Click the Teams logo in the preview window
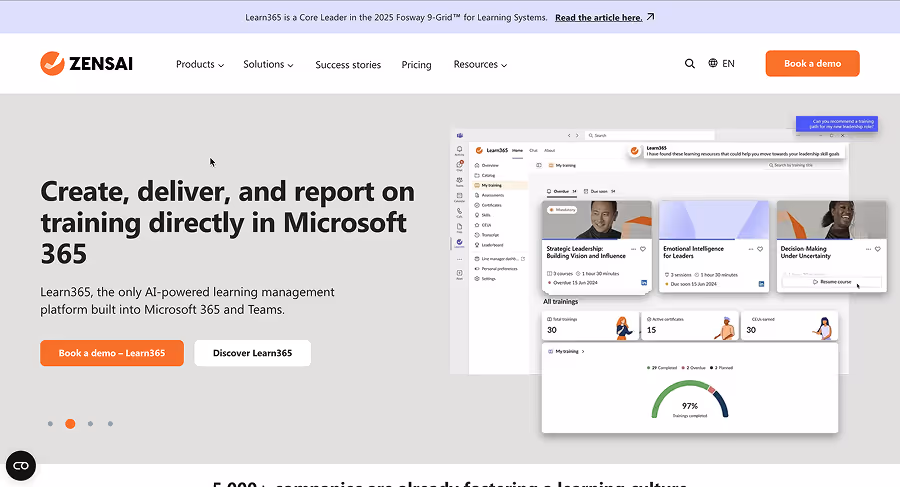 tap(460, 136)
